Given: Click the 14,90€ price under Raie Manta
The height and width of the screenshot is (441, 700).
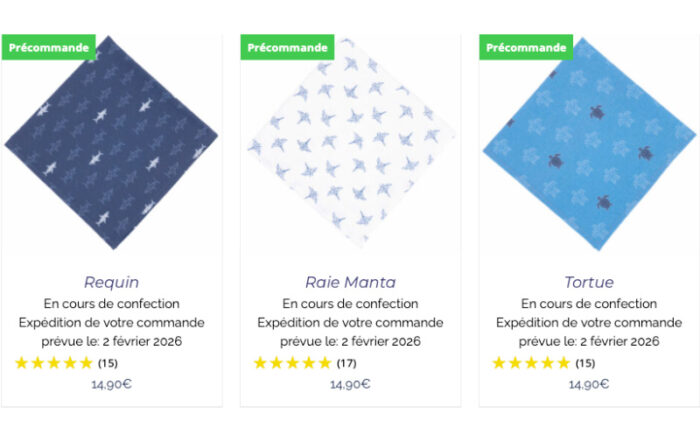Looking at the screenshot, I should (350, 384).
